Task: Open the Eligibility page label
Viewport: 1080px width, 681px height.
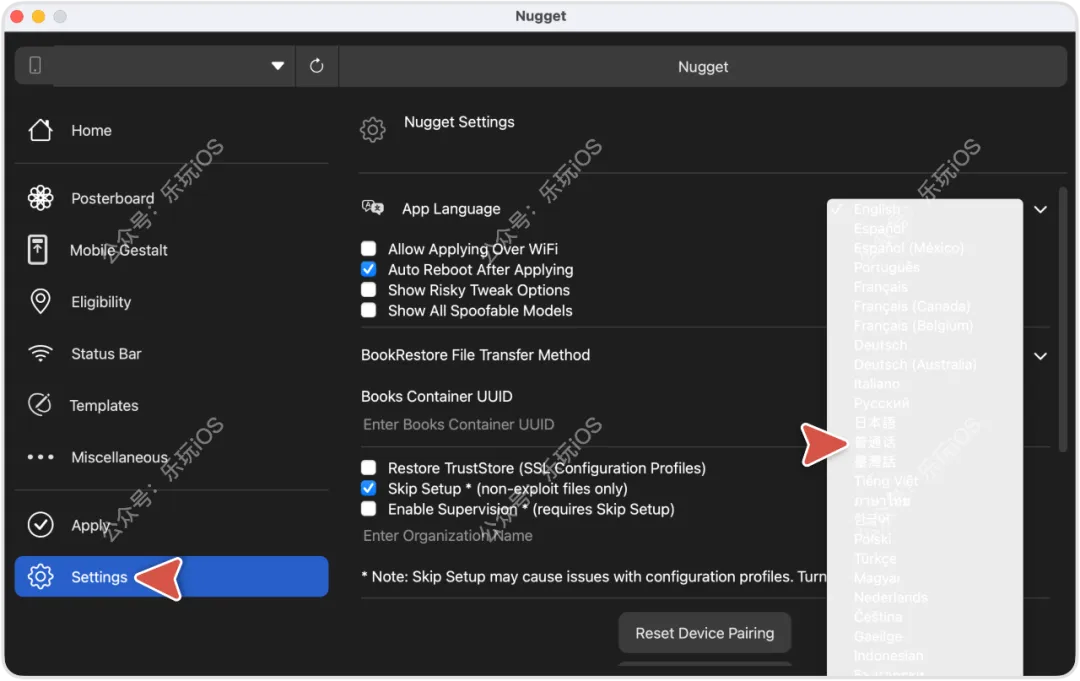Action: pyautogui.click(x=101, y=302)
